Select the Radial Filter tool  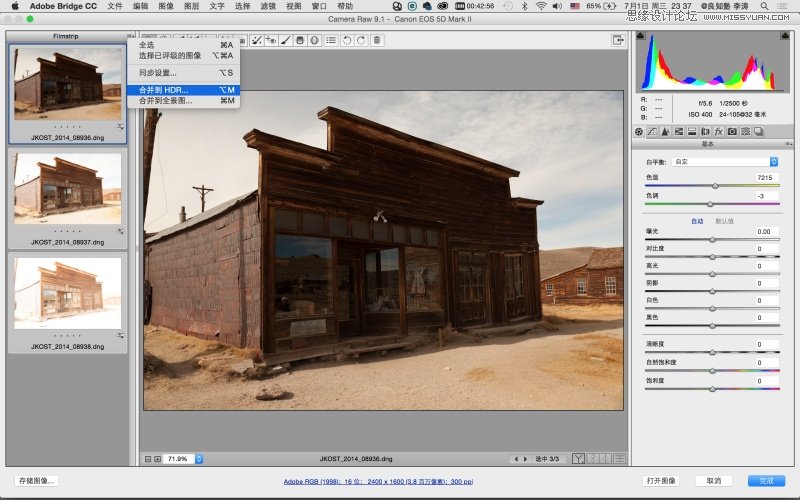[314, 40]
